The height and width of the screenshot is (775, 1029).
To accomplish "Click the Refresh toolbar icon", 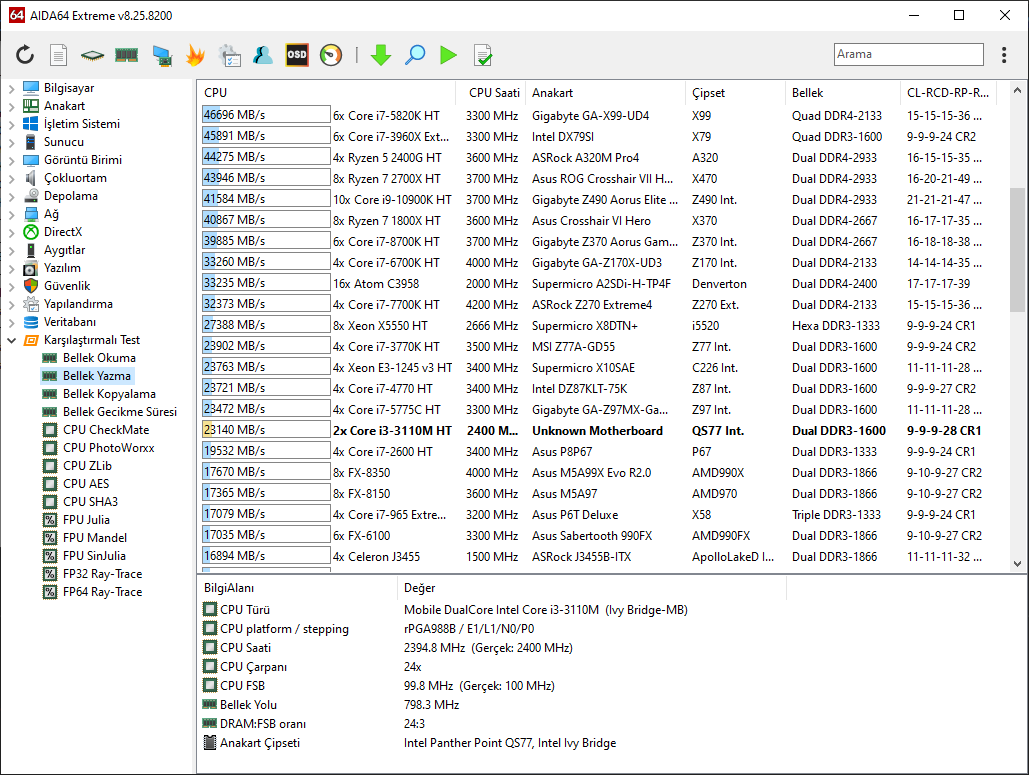I will [x=25, y=55].
